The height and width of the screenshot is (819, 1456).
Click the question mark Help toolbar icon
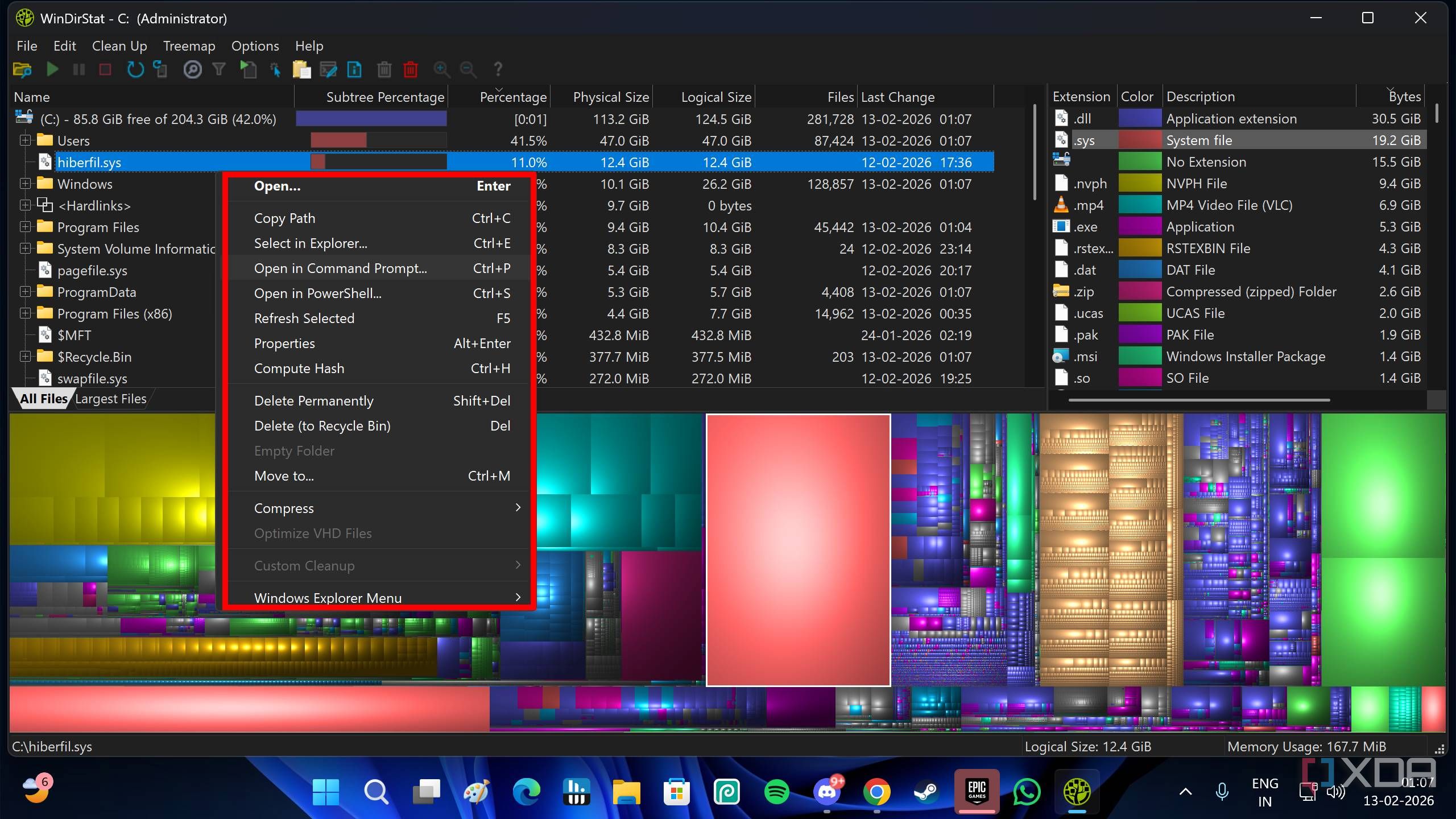point(498,69)
